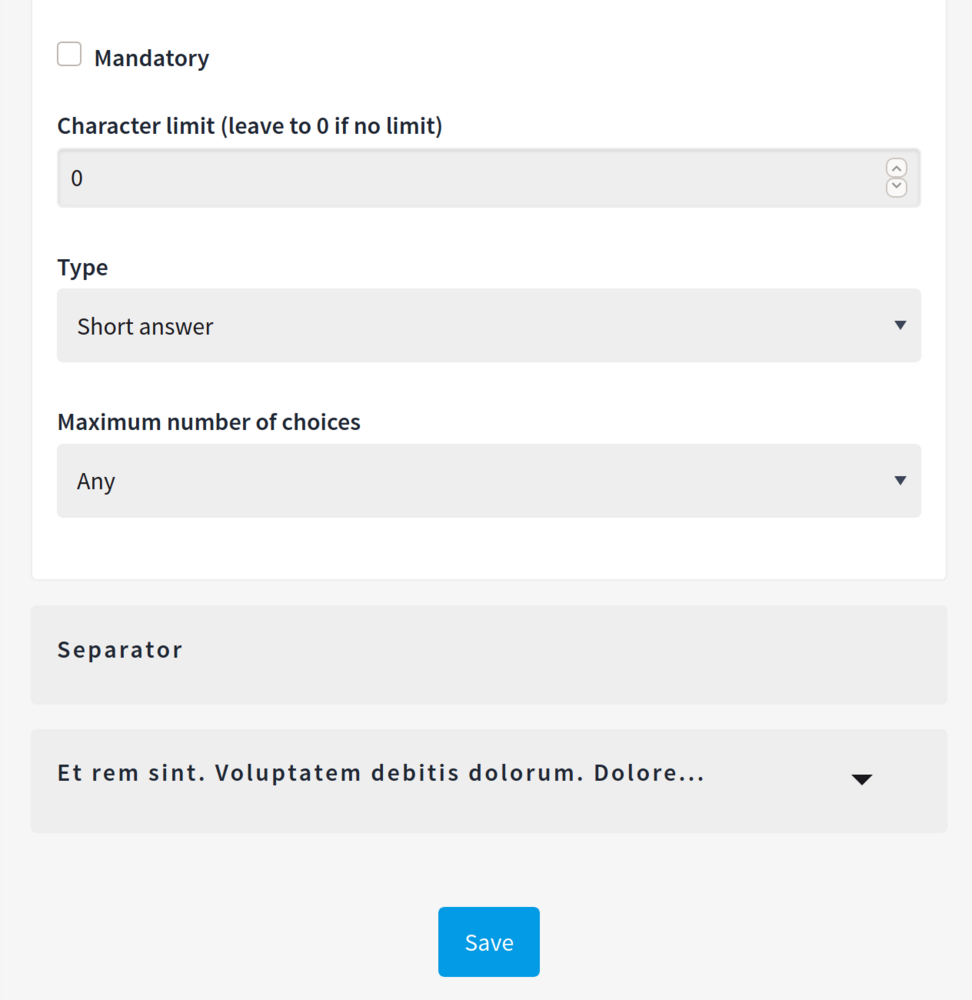Image resolution: width=972 pixels, height=1000 pixels.
Task: Click Maximum number of choices label
Action: click(x=208, y=422)
